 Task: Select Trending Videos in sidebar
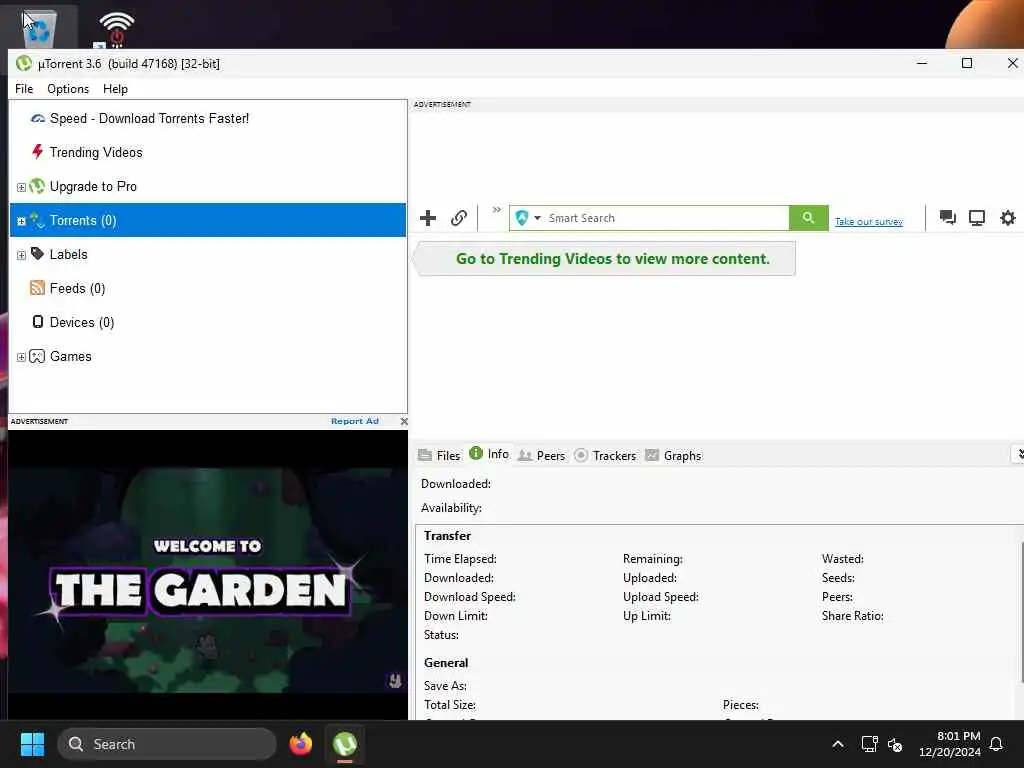[96, 152]
